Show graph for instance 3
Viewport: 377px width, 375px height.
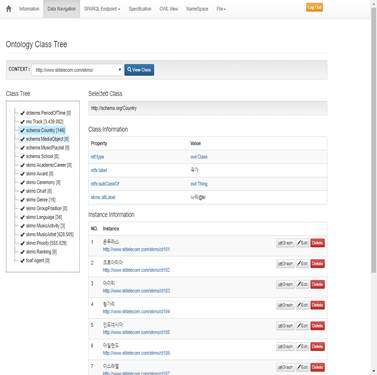[x=285, y=284]
